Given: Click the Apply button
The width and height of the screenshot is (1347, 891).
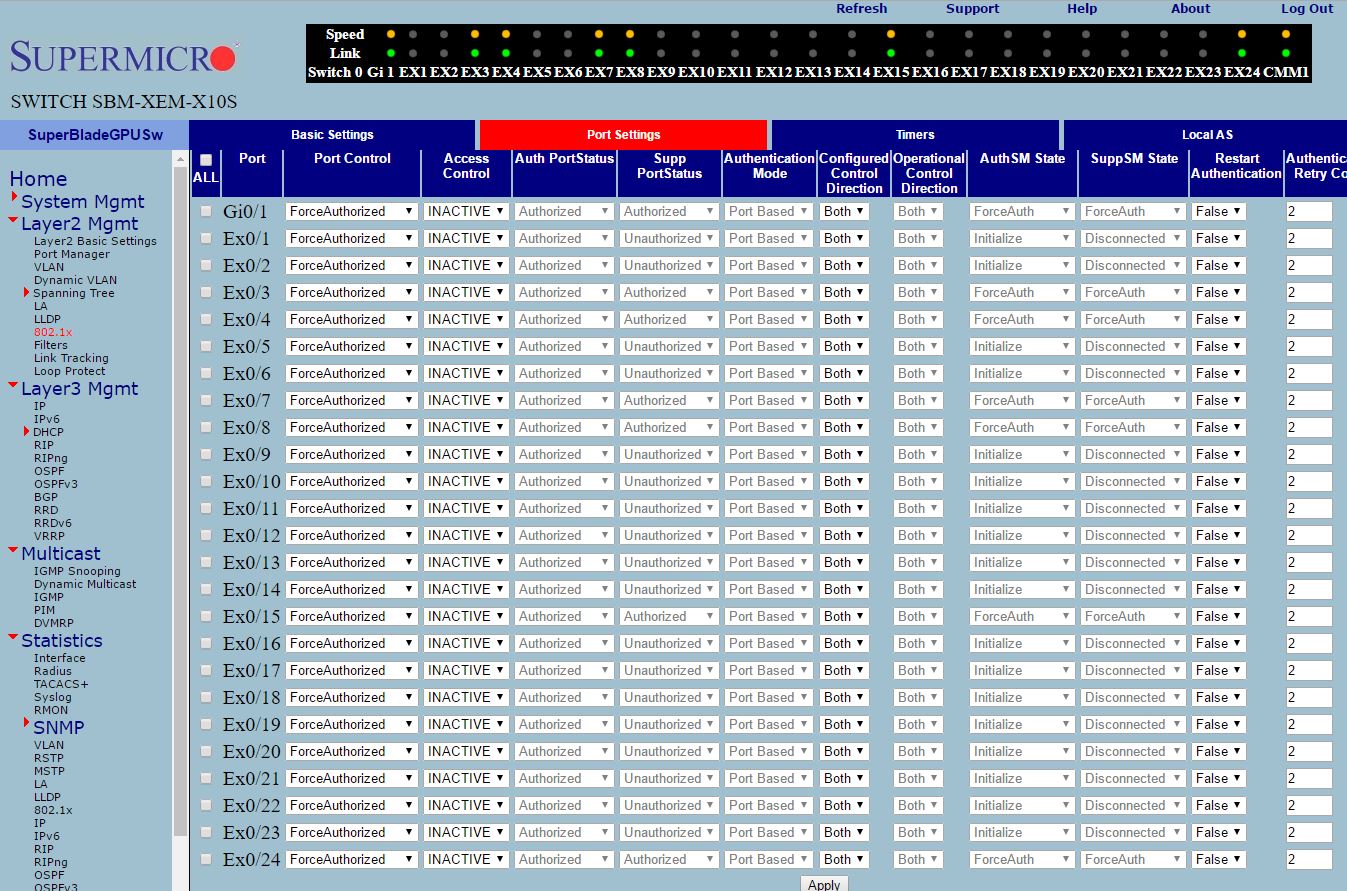Looking at the screenshot, I should (824, 884).
